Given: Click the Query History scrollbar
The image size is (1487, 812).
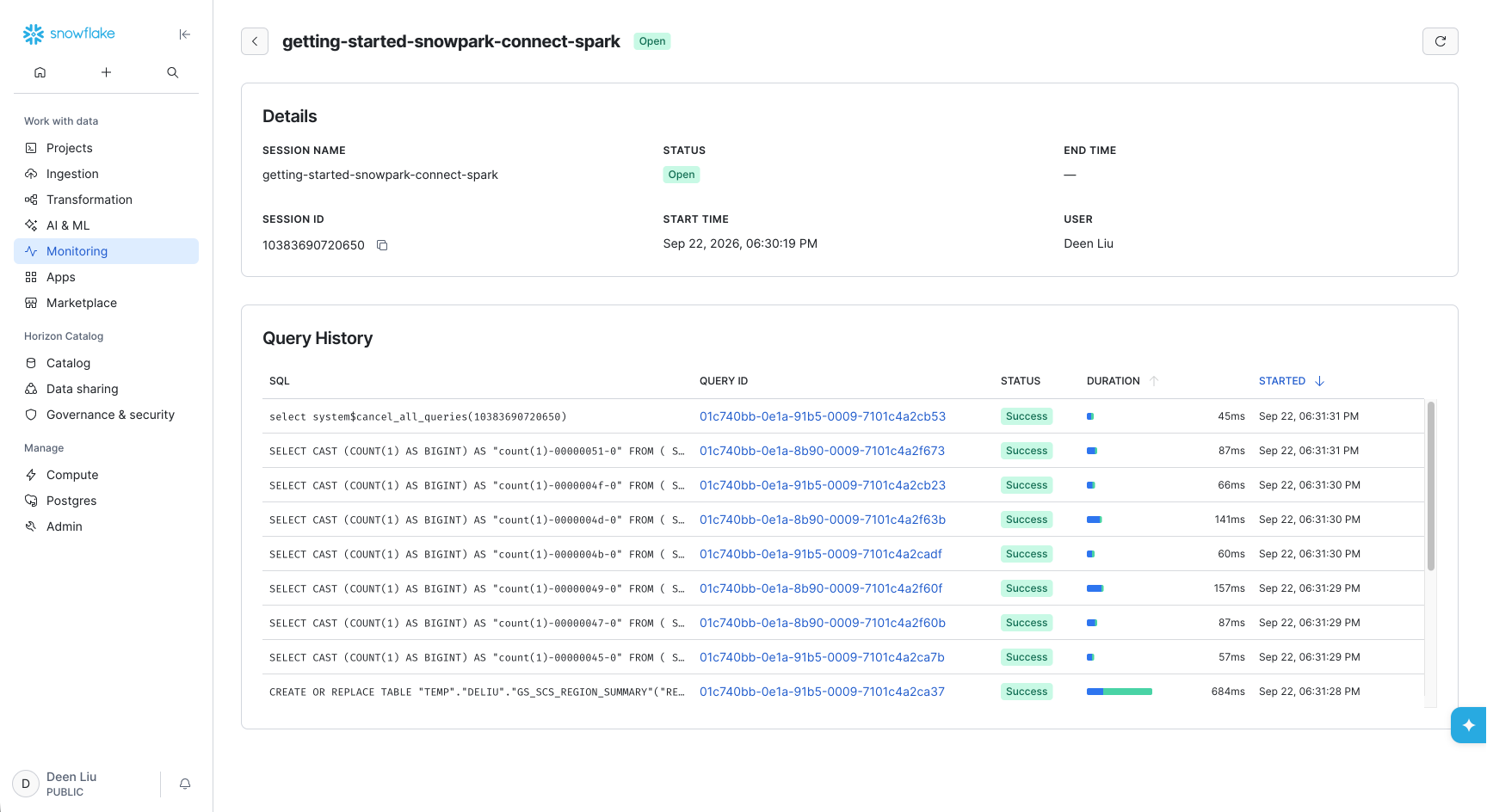Looking at the screenshot, I should (1431, 486).
